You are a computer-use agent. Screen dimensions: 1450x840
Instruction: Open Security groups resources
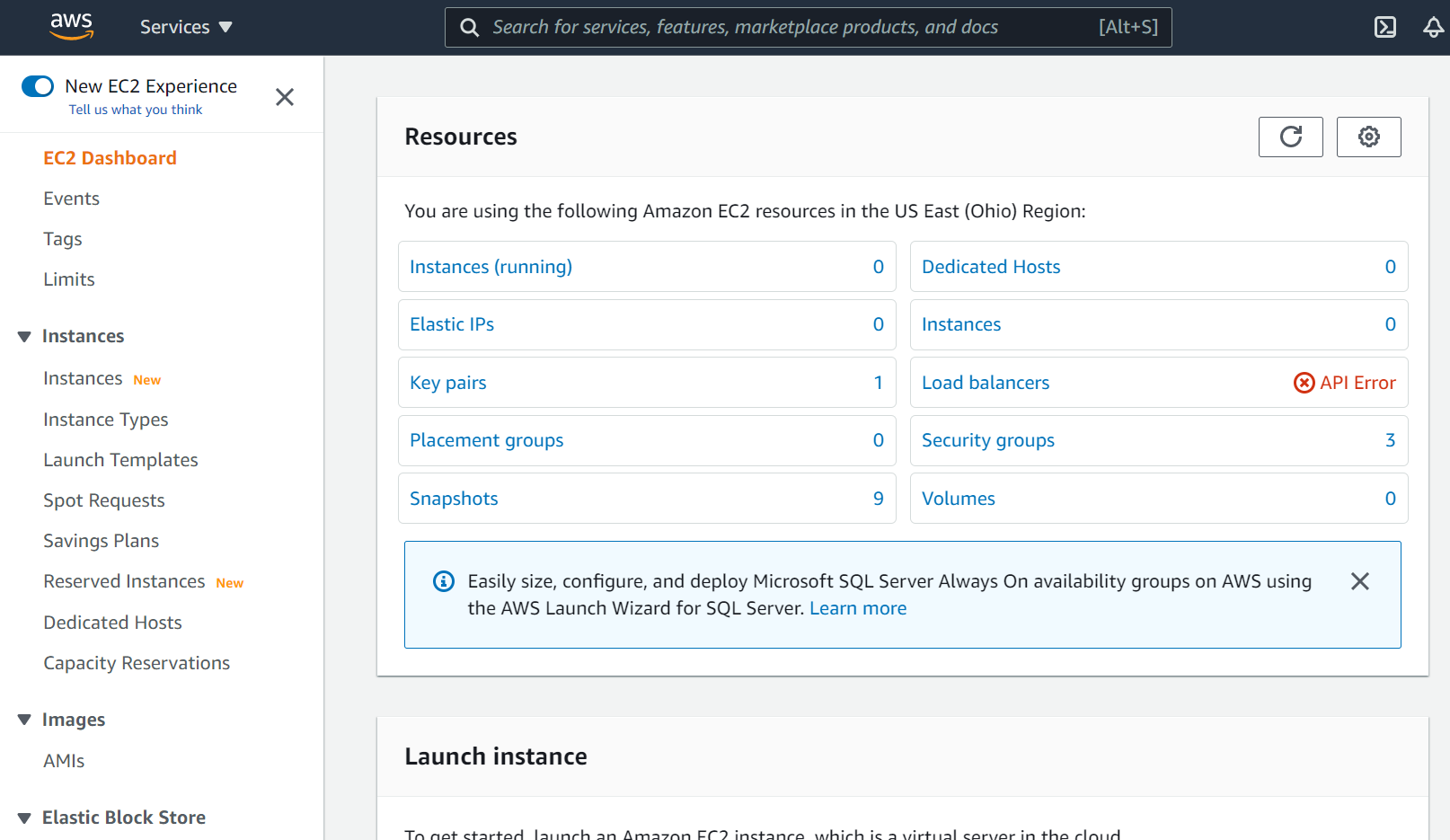click(987, 440)
